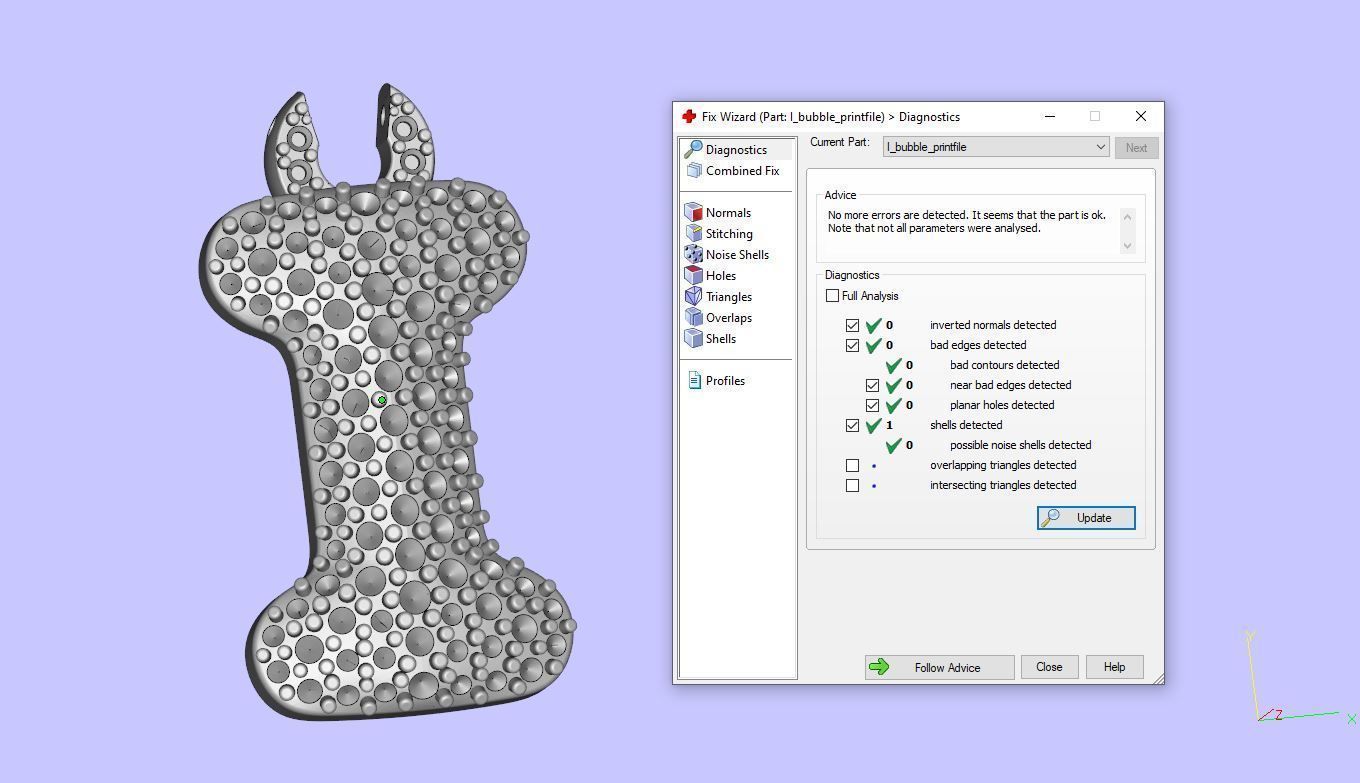
Task: Click the Advice message text
Action: click(x=967, y=222)
